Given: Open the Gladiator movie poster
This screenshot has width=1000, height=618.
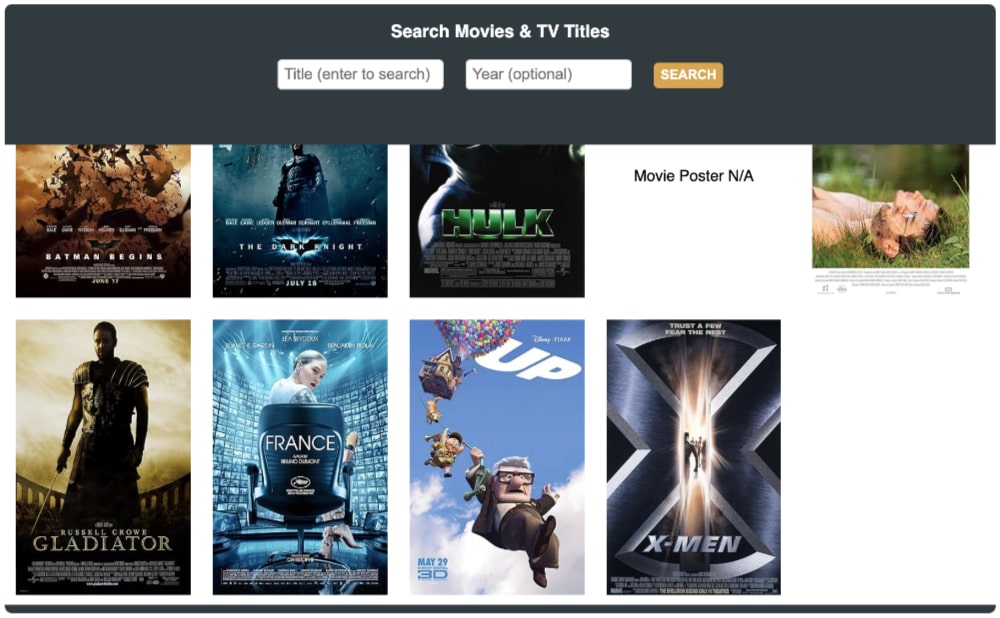Looking at the screenshot, I should [x=103, y=457].
